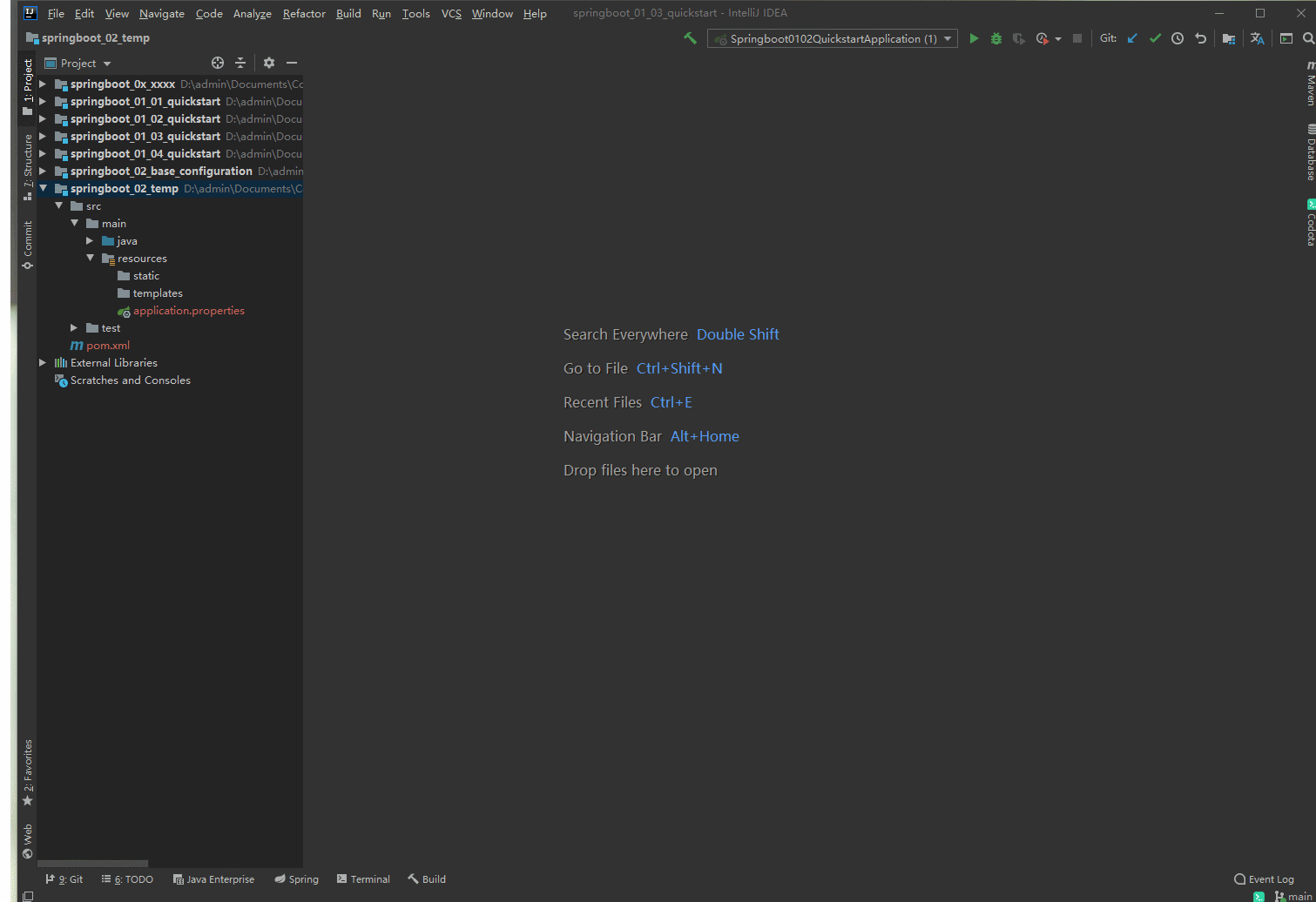Open Search Everywhere magnifier icon
1316x902 pixels.
tap(1308, 38)
